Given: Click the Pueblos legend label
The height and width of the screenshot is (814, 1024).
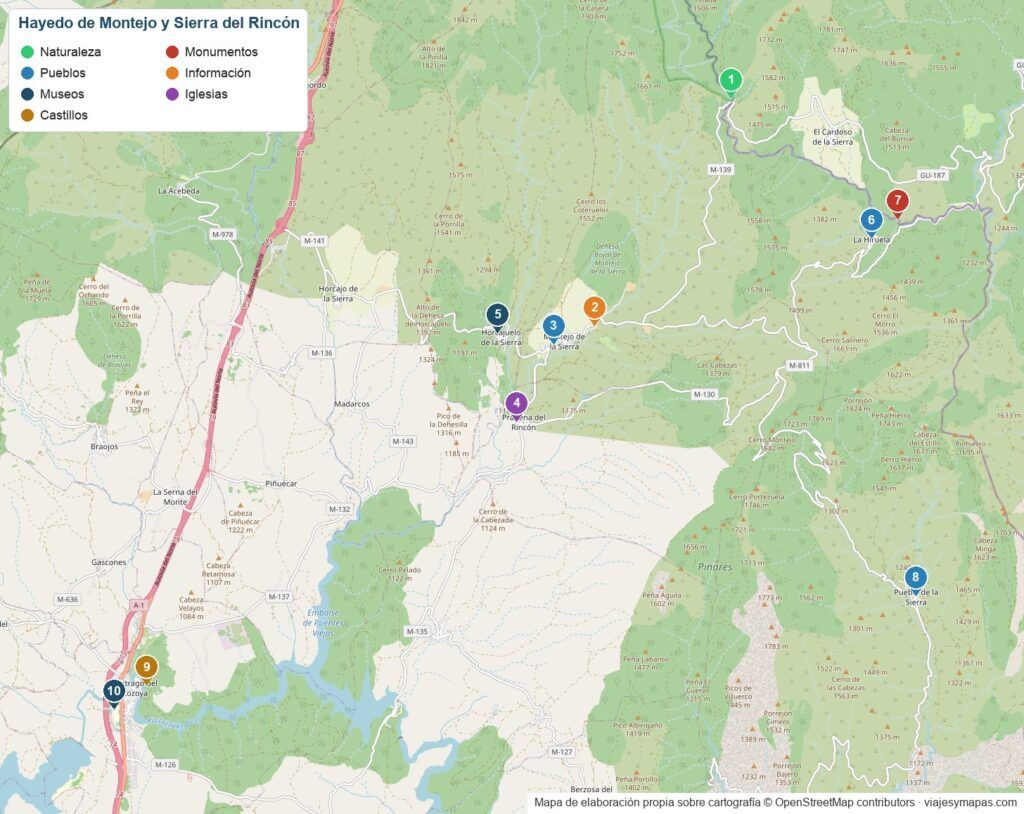Looking at the screenshot, I should 63,73.
